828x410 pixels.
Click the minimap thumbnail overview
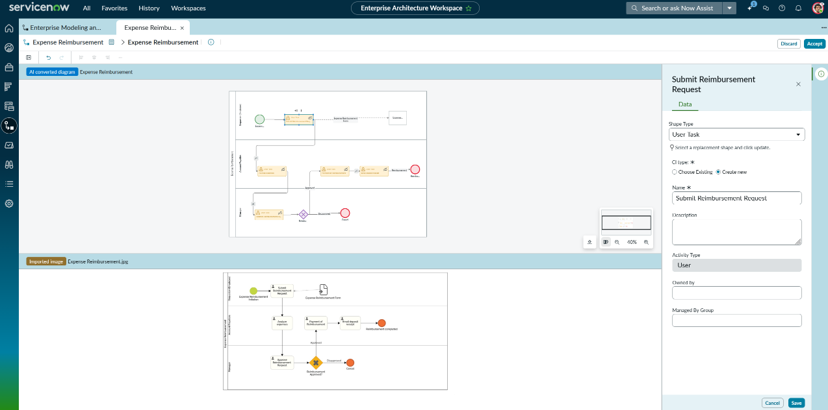click(626, 222)
